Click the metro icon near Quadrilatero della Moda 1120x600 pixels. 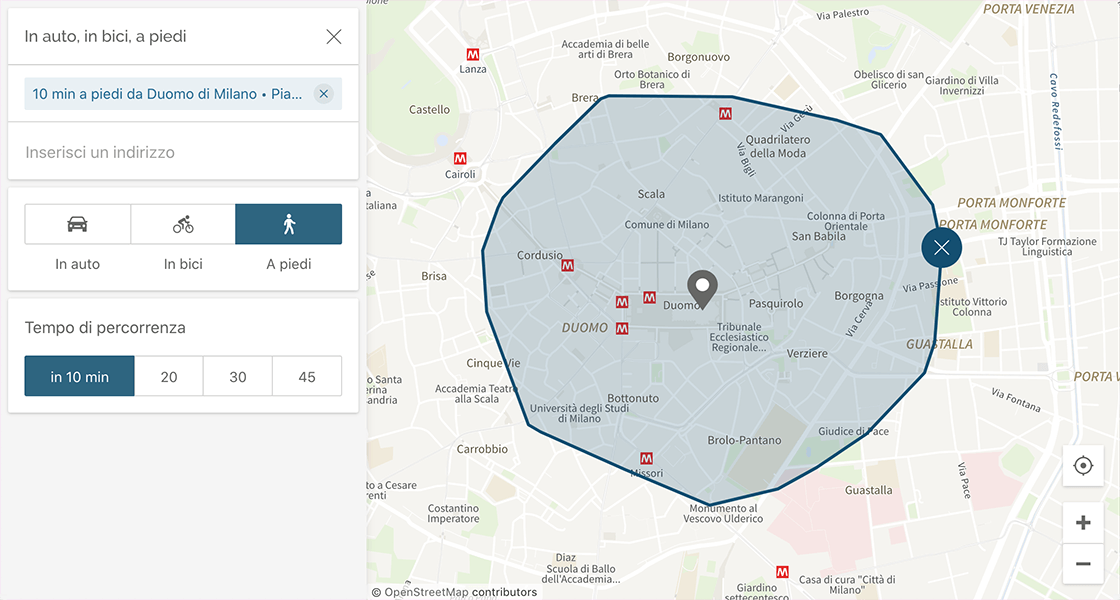(x=725, y=114)
